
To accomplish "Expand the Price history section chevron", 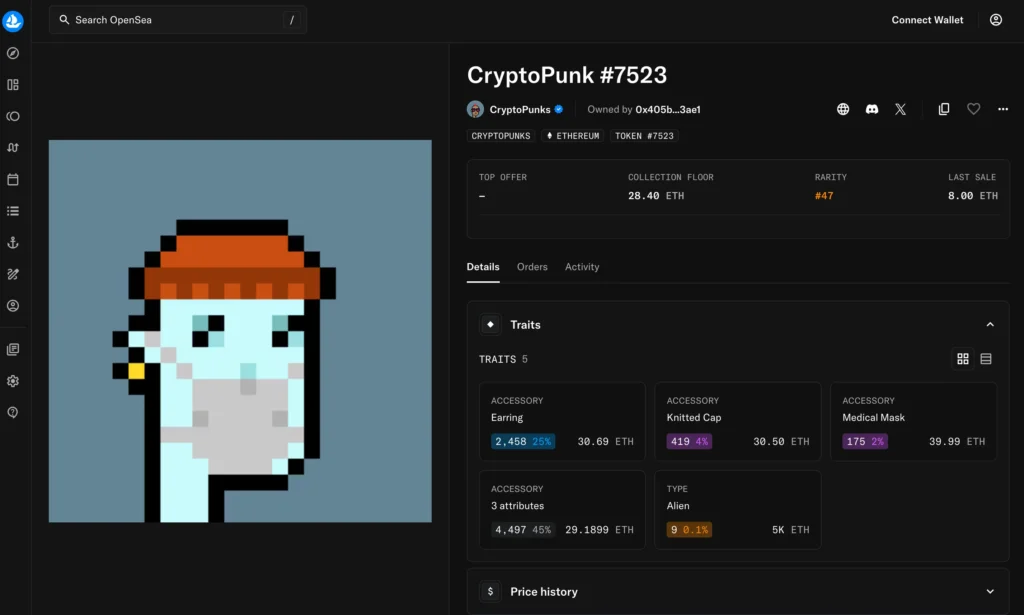I will tap(990, 591).
